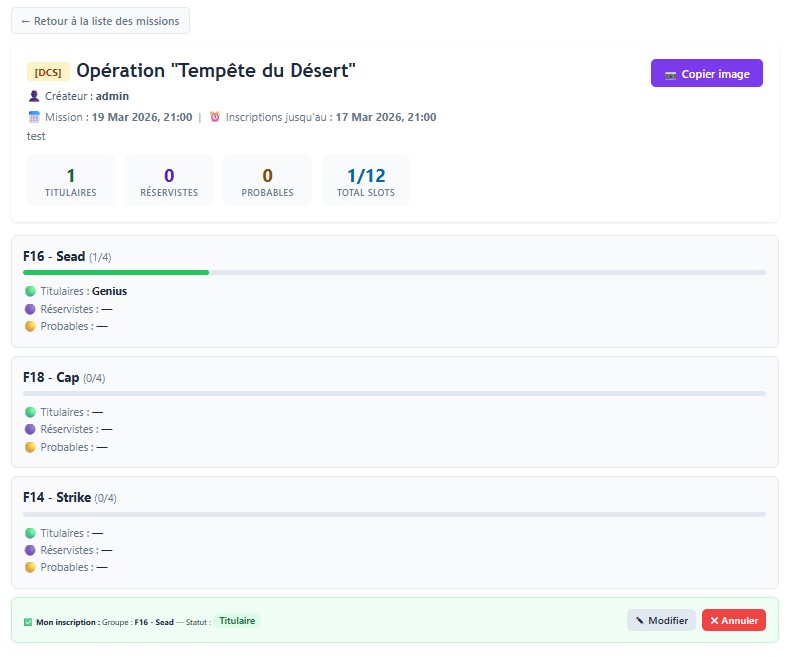The image size is (798, 657).
Task: Click the calendar icon beside the Mission date
Action: 34,117
